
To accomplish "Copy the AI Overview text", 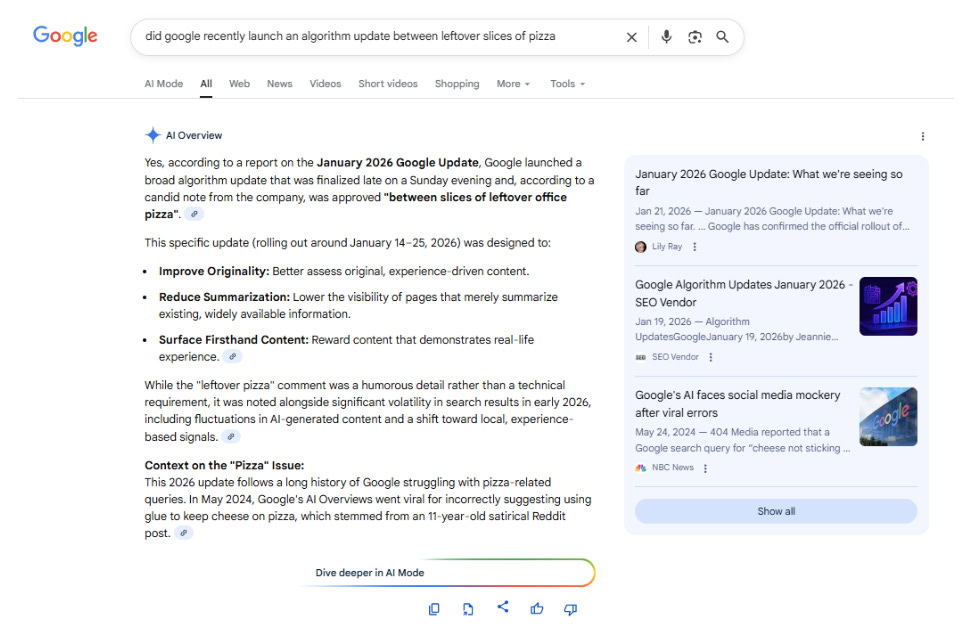I will pyautogui.click(x=434, y=609).
